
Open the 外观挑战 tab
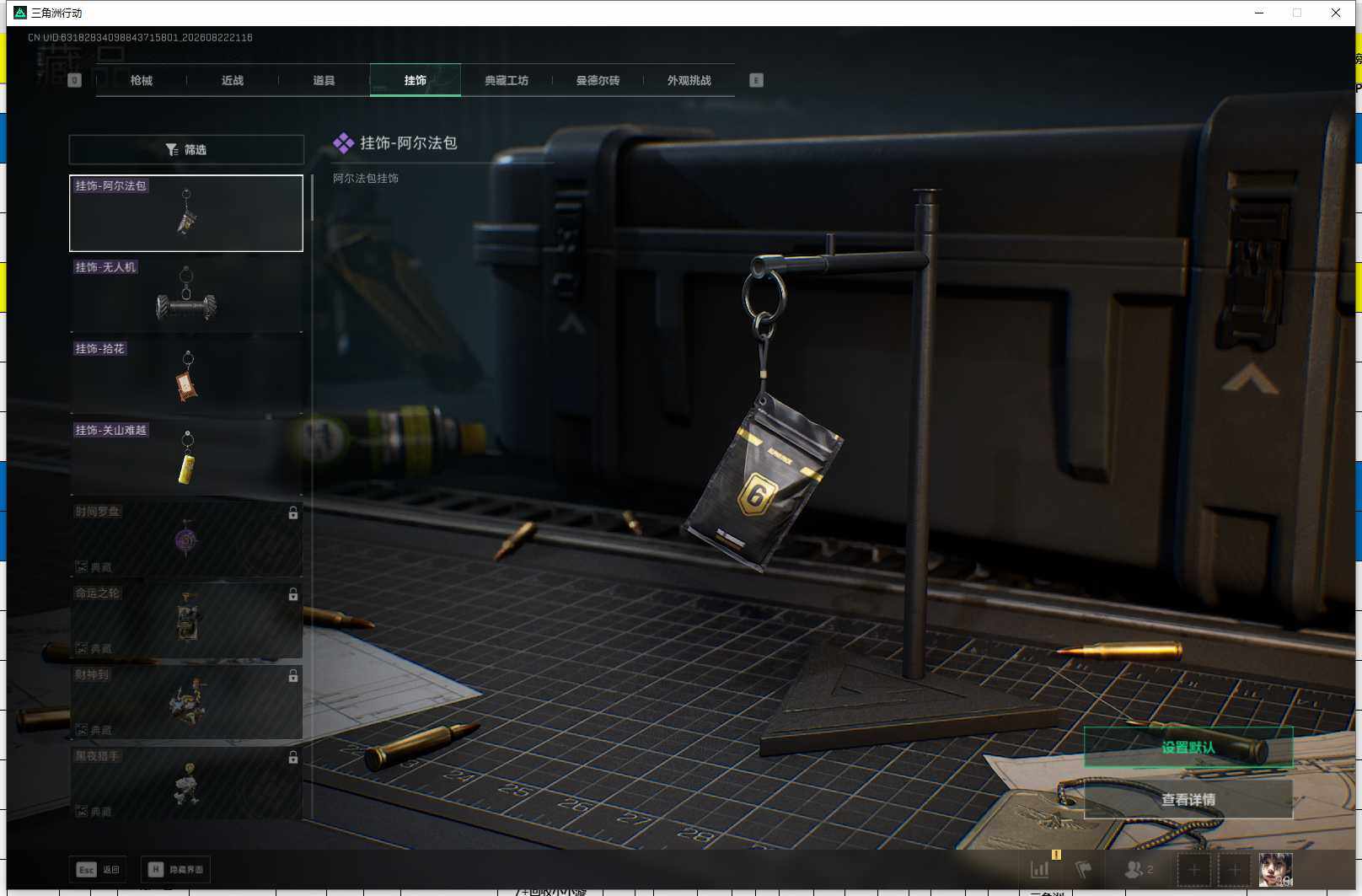[x=689, y=80]
